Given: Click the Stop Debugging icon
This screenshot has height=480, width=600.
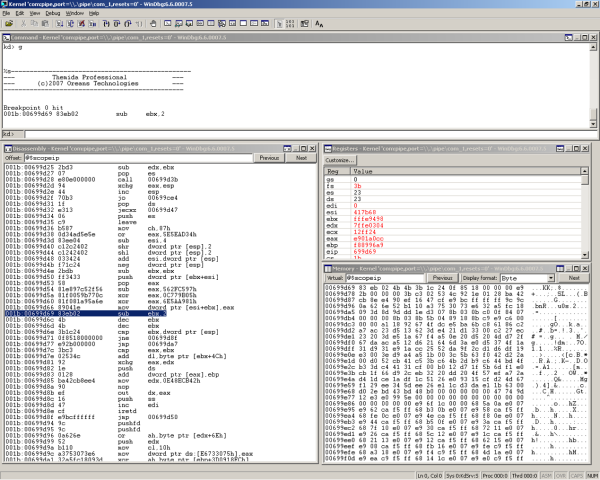Looking at the screenshot, I should click(x=81, y=24).
